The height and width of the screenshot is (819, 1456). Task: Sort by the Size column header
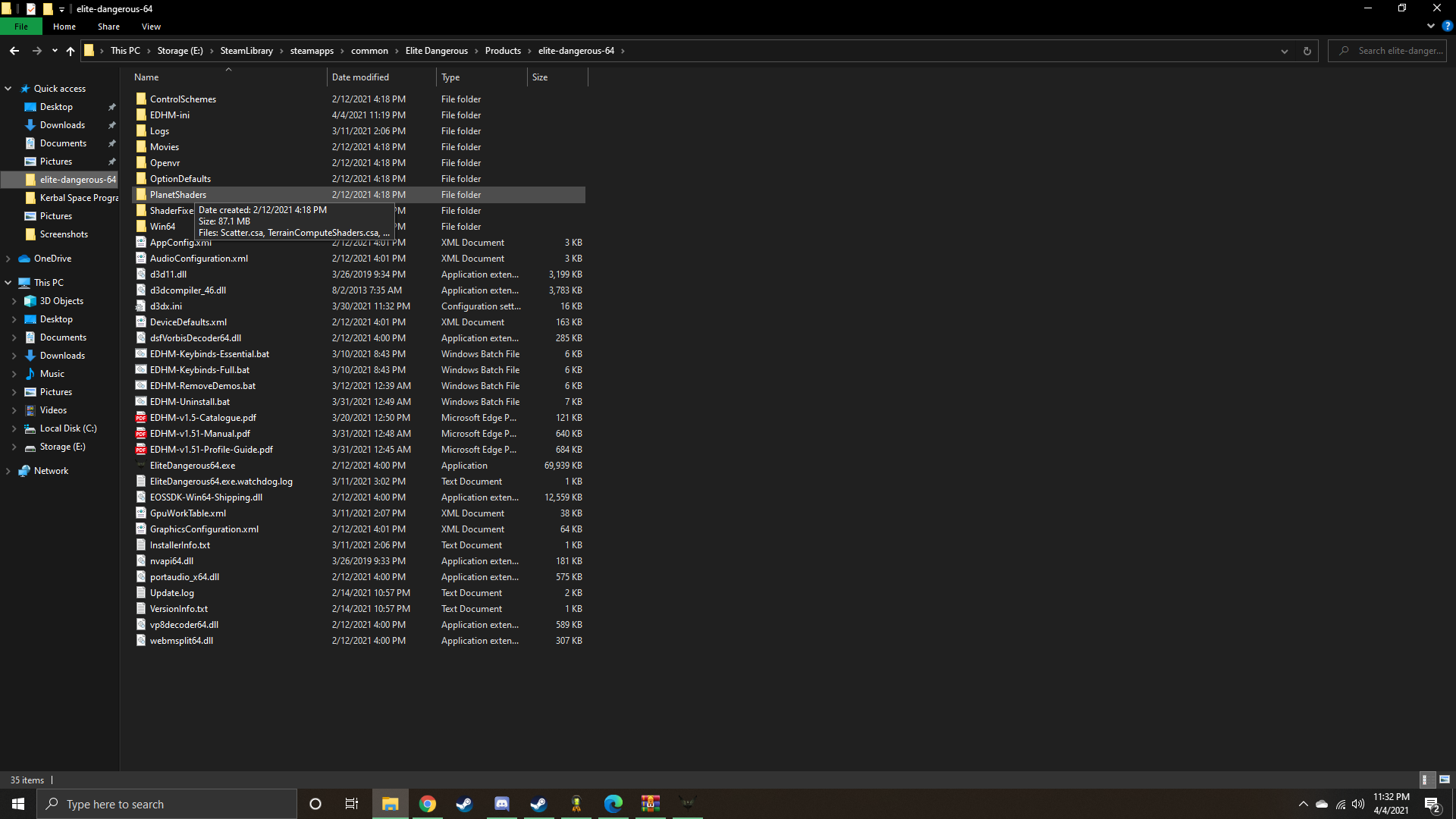click(558, 77)
